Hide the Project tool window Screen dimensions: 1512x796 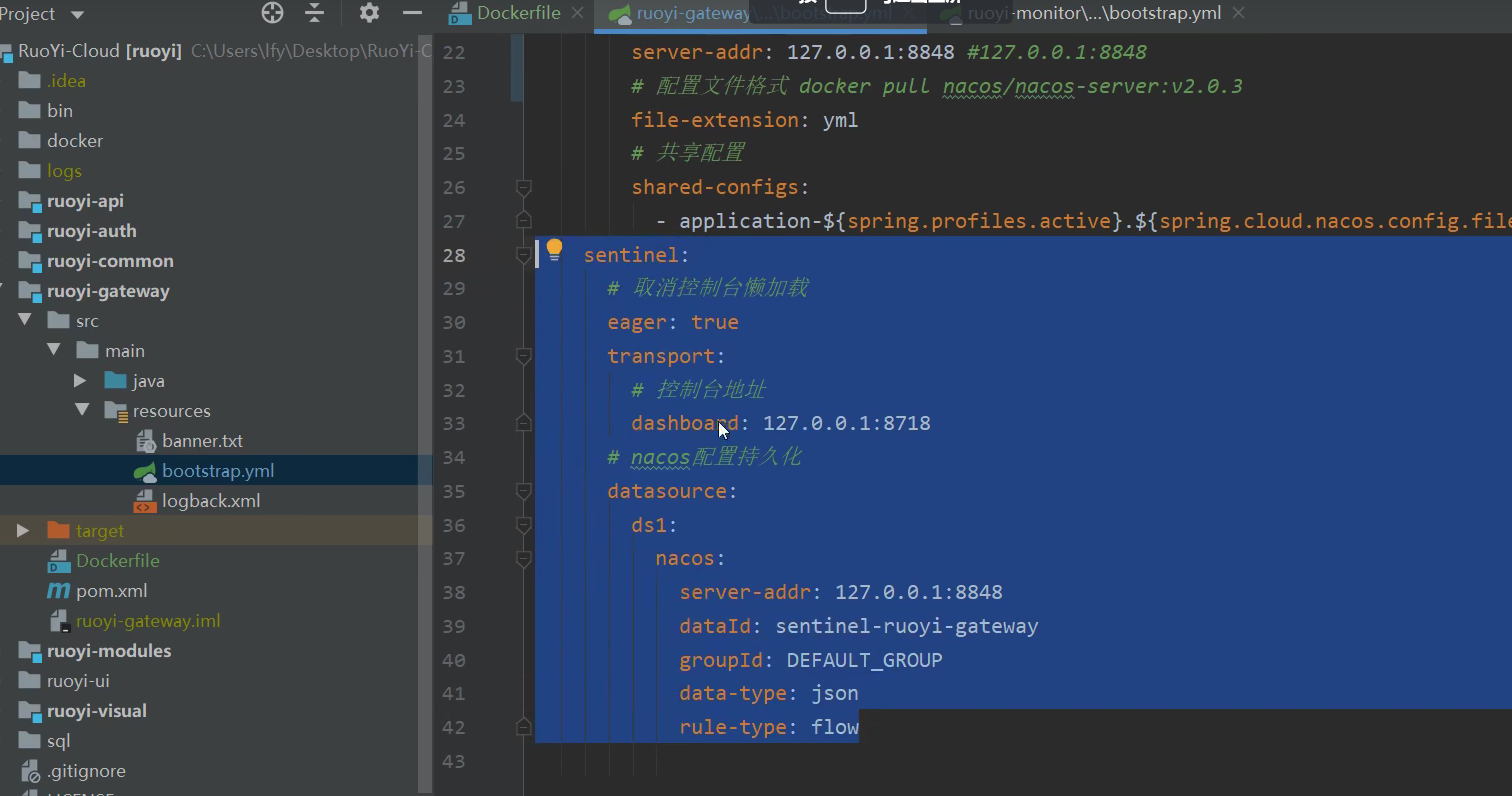[x=412, y=13]
